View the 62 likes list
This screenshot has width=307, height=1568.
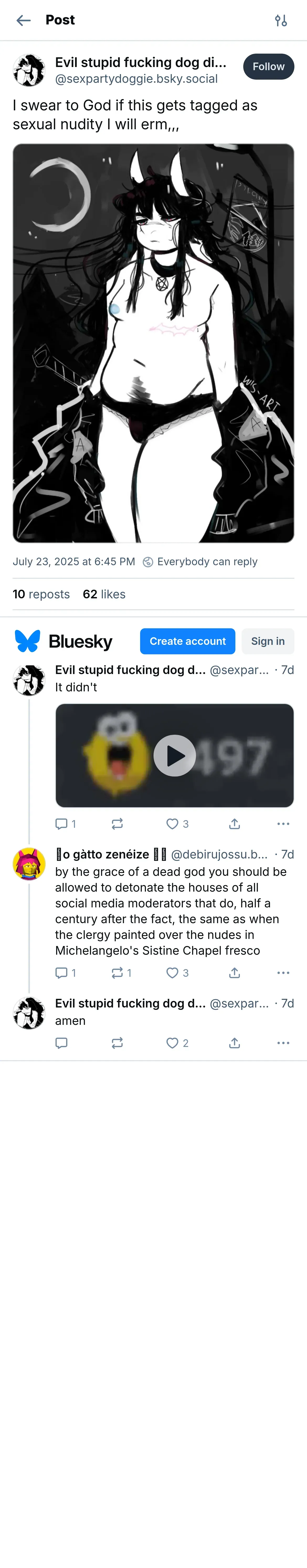click(x=104, y=594)
